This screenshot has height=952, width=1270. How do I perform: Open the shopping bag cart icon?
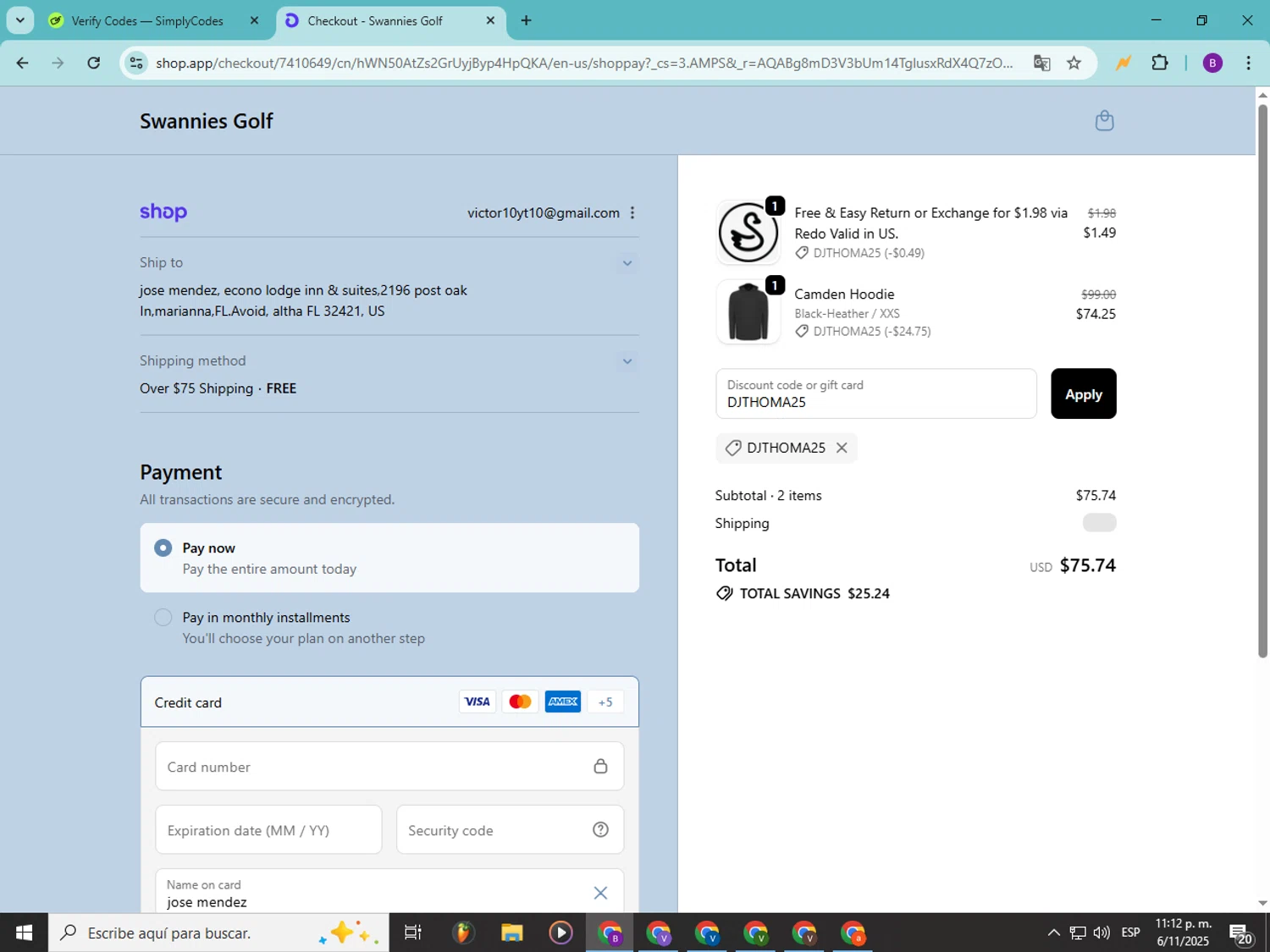click(1104, 120)
